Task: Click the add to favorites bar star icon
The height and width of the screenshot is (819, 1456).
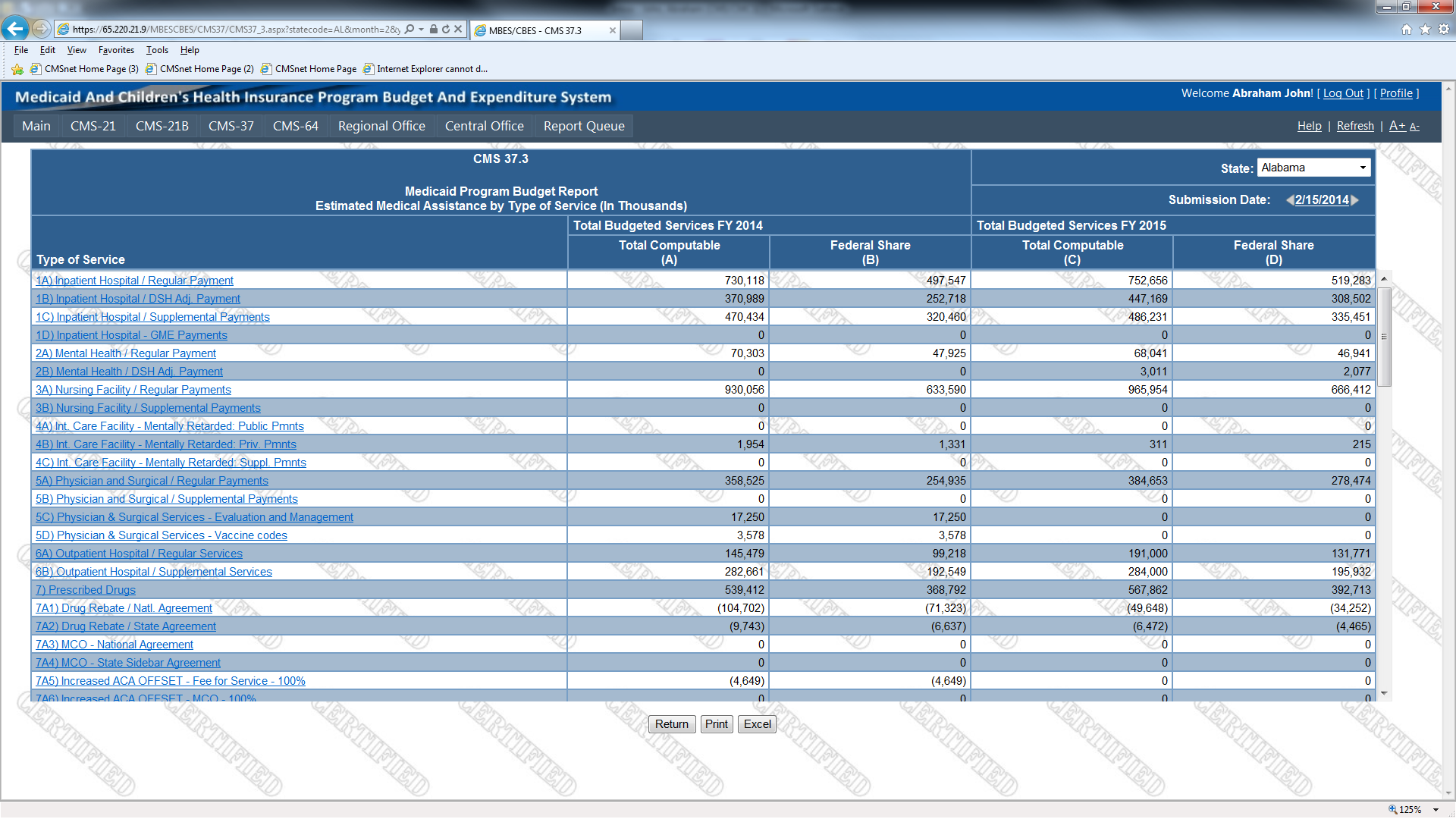Action: 17,69
